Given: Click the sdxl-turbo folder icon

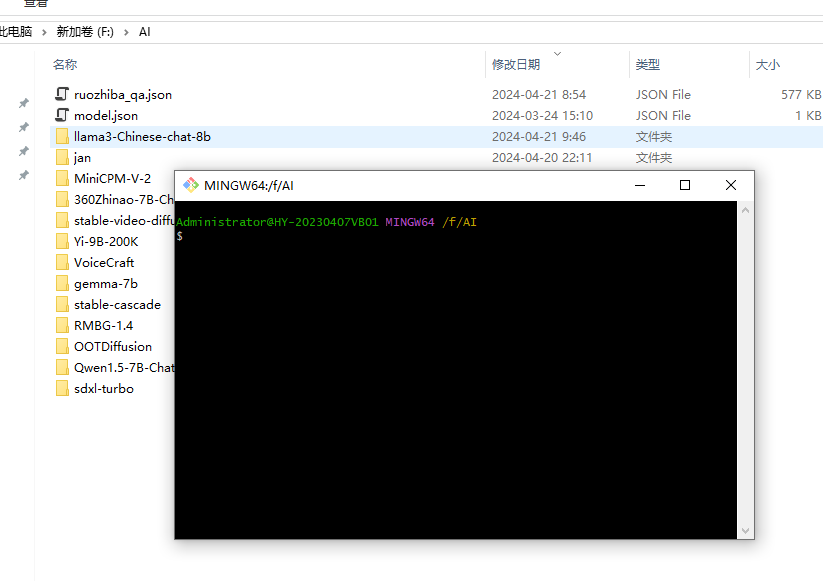Looking at the screenshot, I should (62, 388).
